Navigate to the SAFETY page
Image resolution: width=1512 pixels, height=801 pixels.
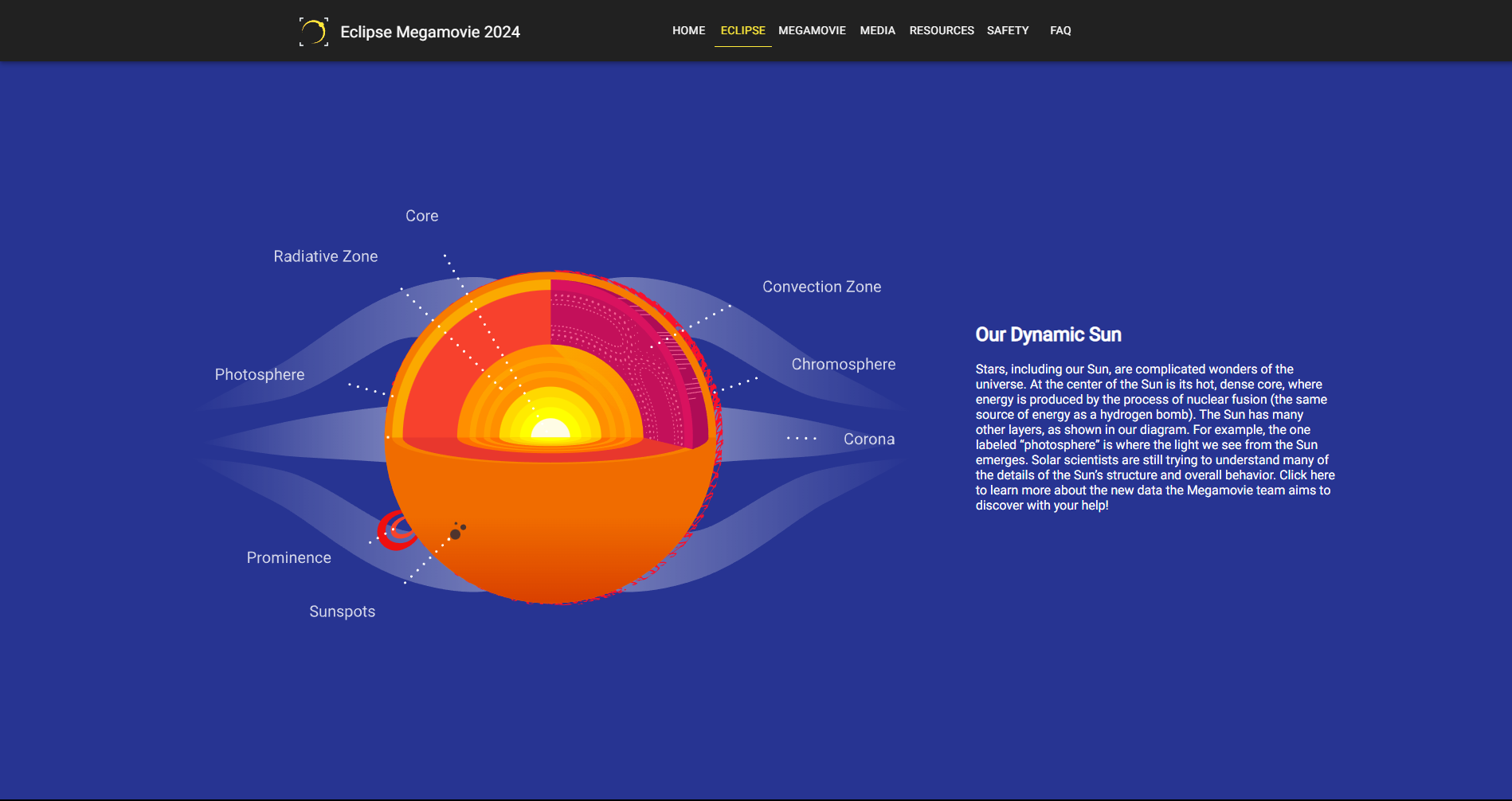point(1008,30)
